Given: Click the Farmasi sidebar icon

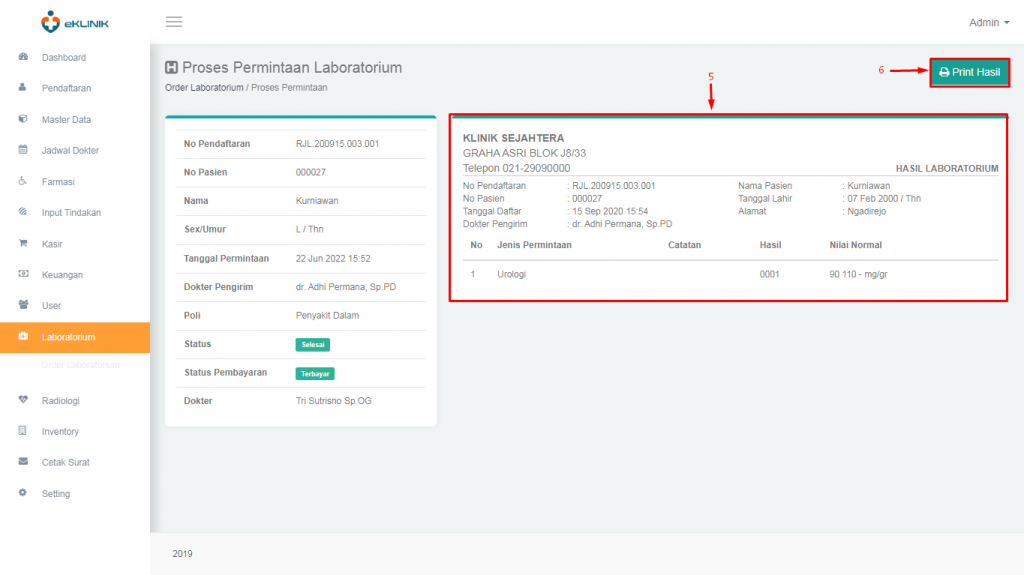Looking at the screenshot, I should click(23, 181).
